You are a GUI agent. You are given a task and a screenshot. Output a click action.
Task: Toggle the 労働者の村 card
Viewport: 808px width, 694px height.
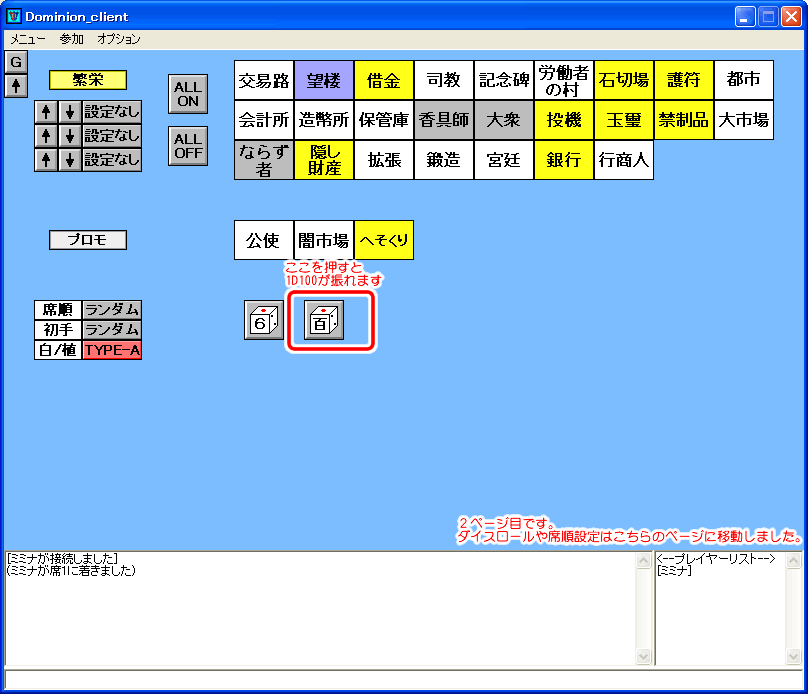click(563, 80)
